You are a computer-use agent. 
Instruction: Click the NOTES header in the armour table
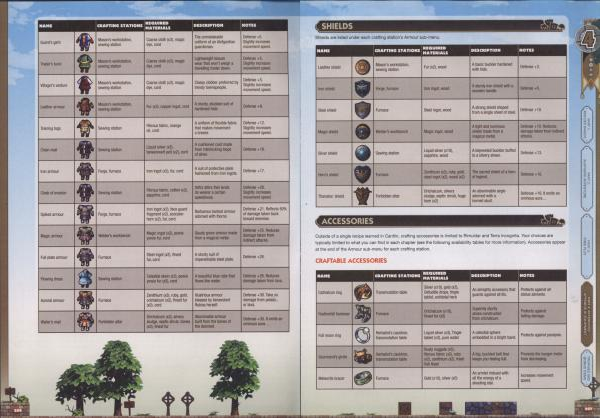click(249, 26)
